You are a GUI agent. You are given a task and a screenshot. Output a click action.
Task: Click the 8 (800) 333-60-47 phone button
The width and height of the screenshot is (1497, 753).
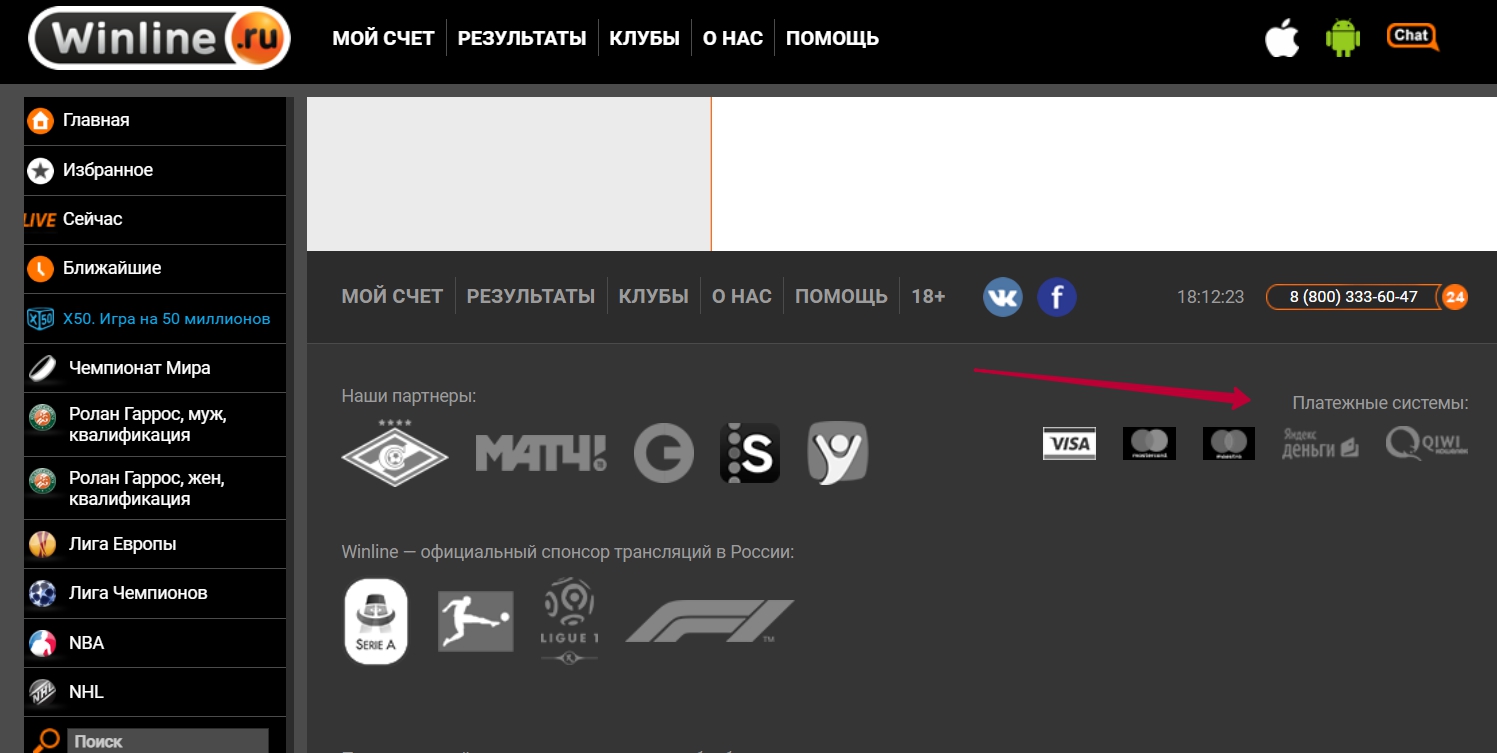pyautogui.click(x=1352, y=297)
